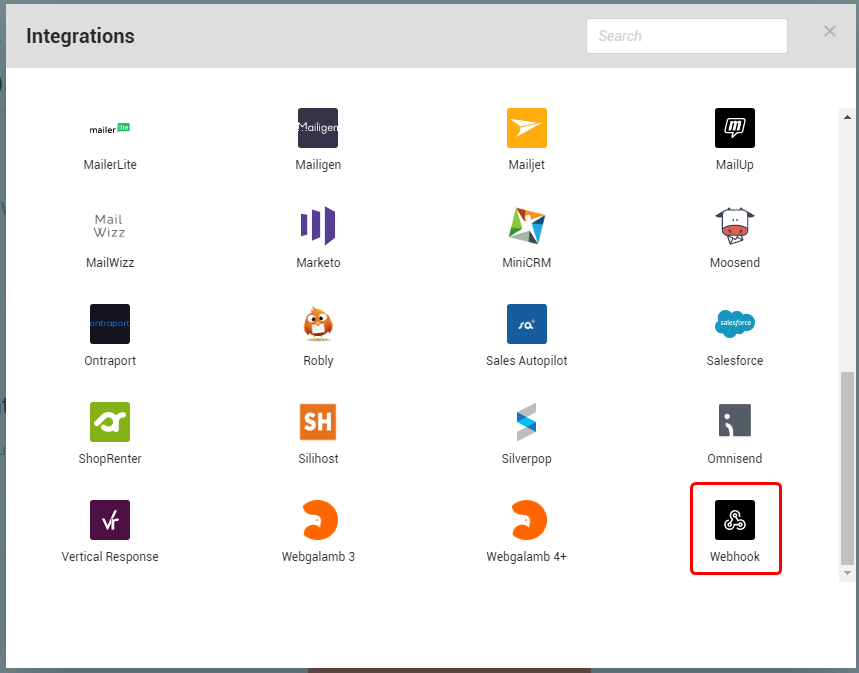
Task: Open the Webhook integration
Action: coord(735,520)
